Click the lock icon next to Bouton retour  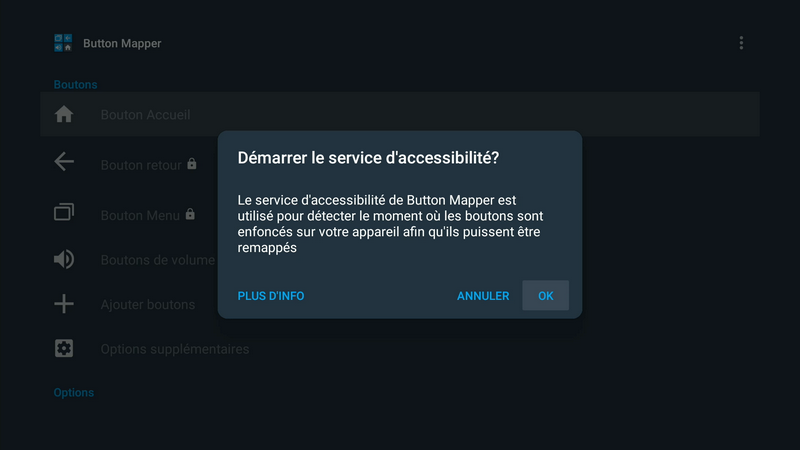pyautogui.click(x=192, y=164)
